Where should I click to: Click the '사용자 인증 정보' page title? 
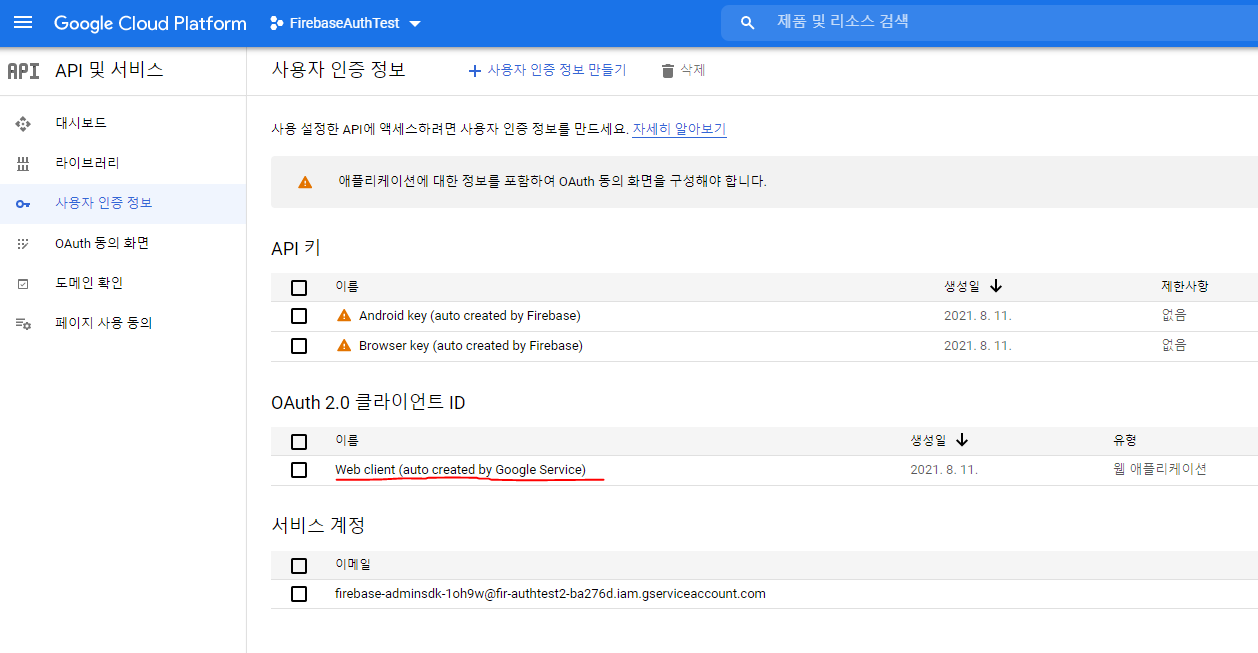[x=338, y=69]
